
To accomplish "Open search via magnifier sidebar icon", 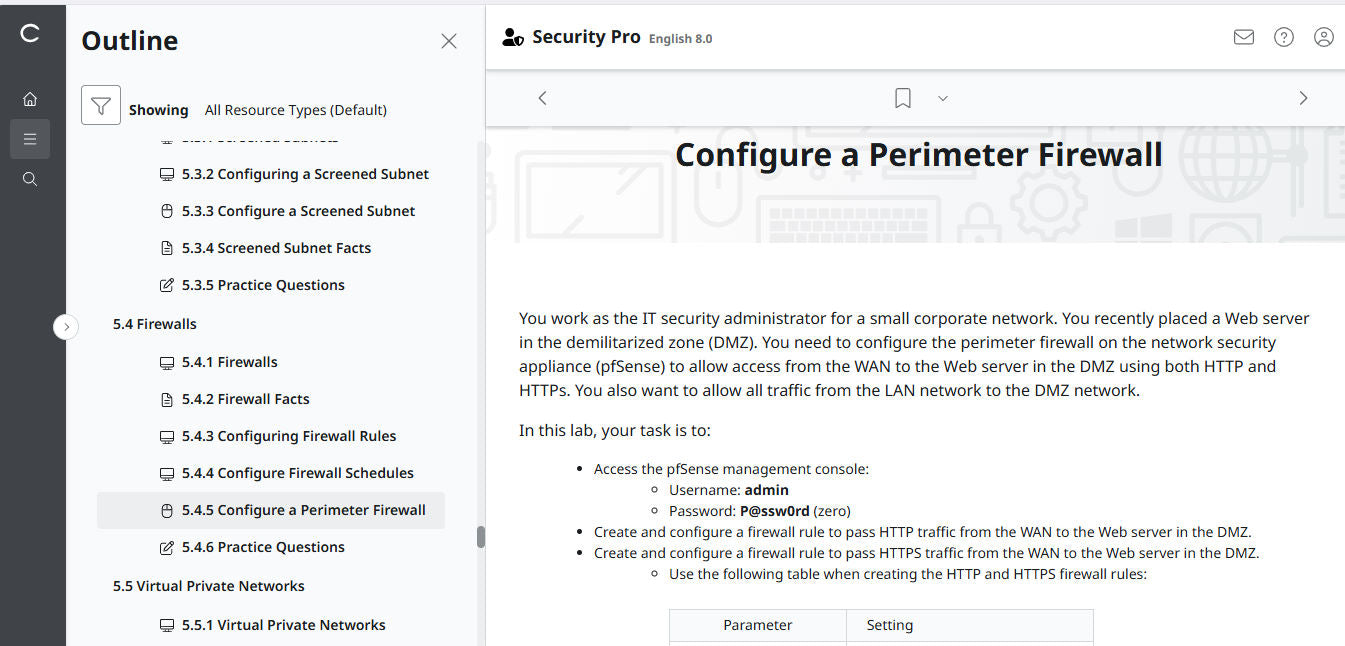I will coord(30,179).
